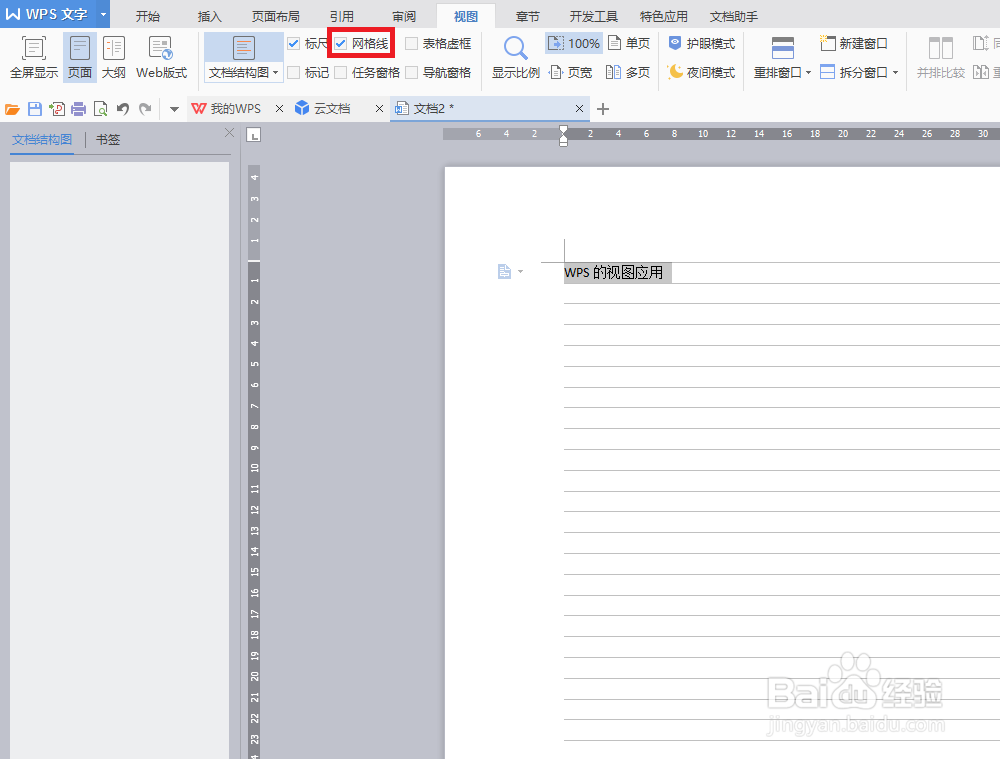Open the Zoom ratio (显示比例) magnifier

515,48
